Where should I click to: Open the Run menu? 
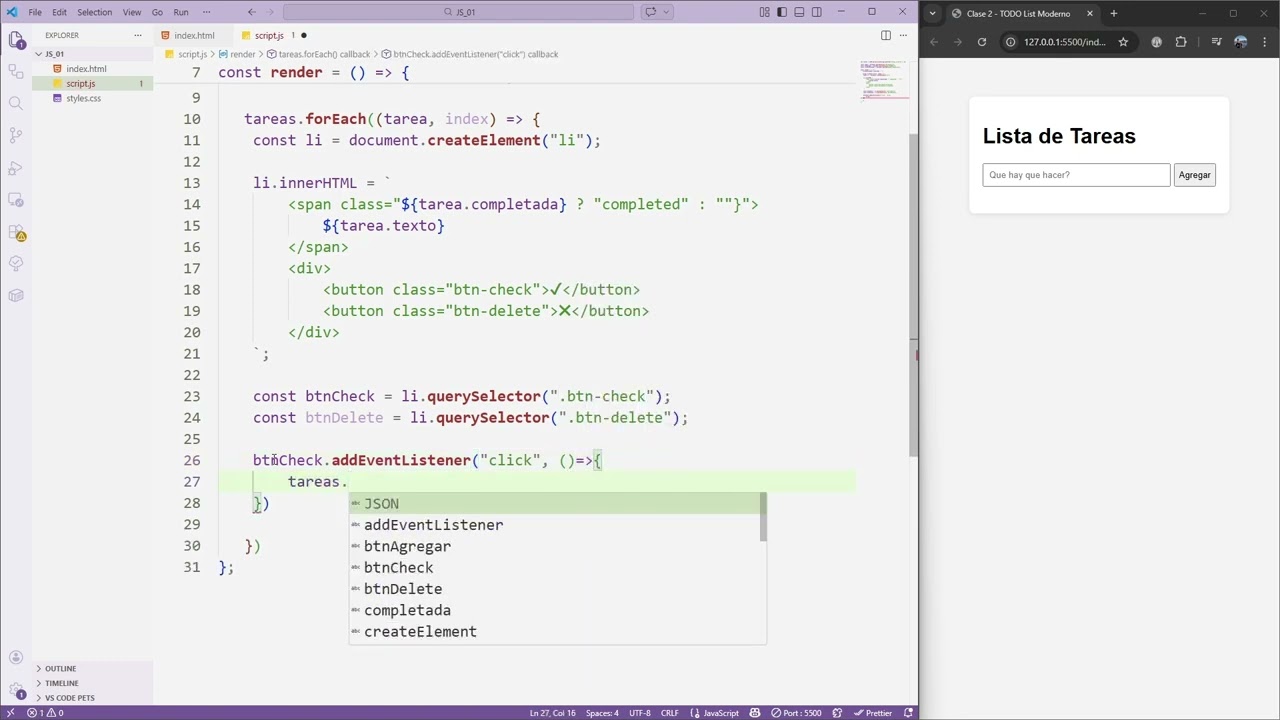pyautogui.click(x=181, y=12)
